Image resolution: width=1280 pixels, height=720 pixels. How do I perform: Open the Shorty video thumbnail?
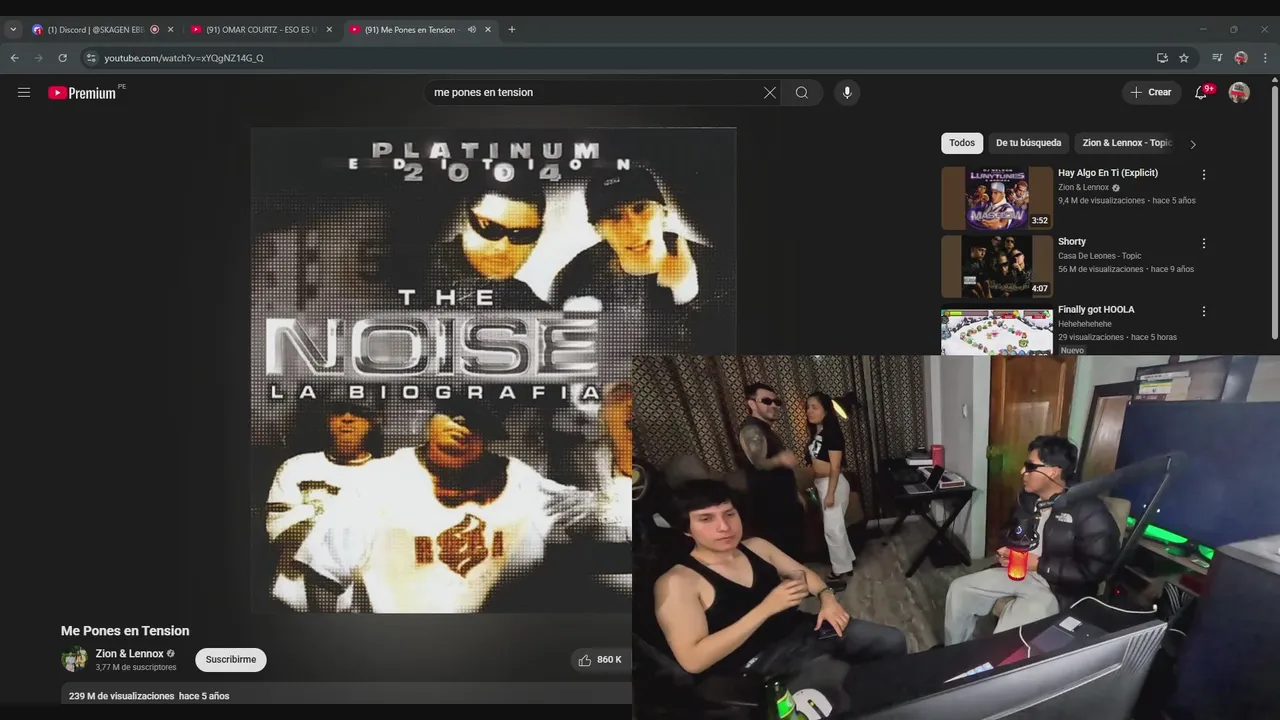pyautogui.click(x=997, y=267)
